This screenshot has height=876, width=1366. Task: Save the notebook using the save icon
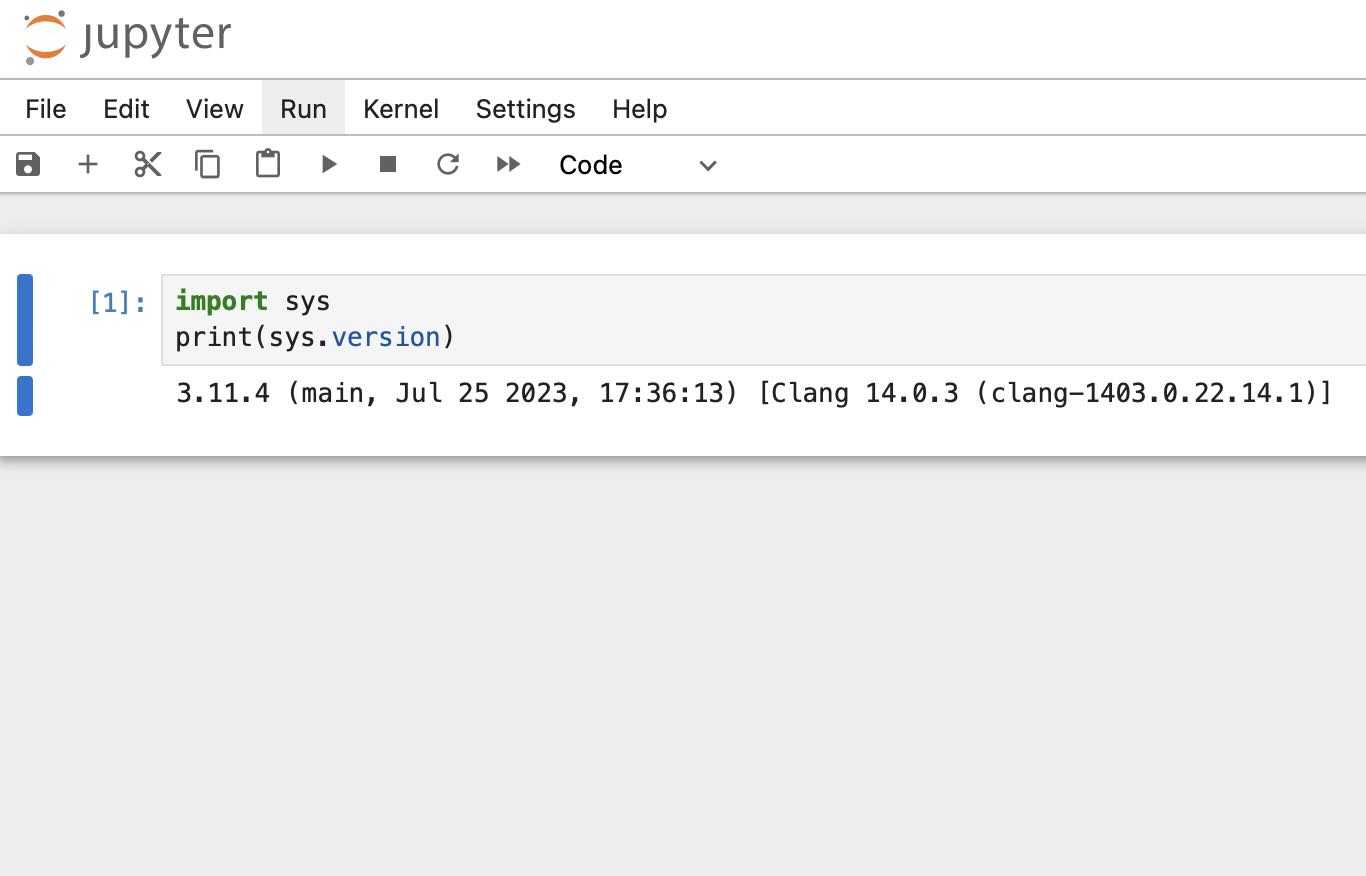point(27,164)
